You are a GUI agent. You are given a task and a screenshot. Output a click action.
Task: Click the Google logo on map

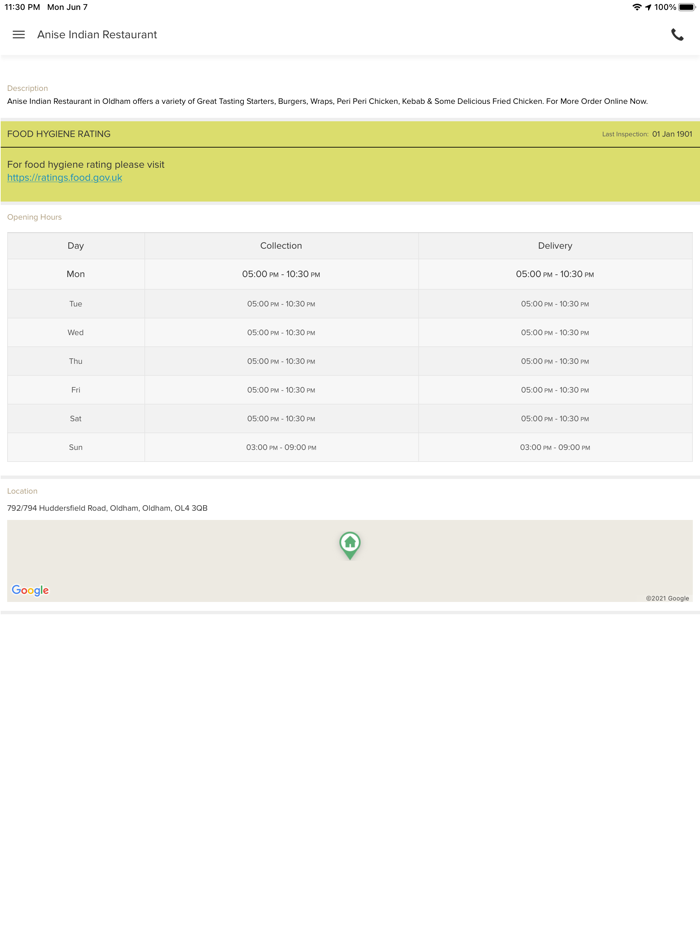tap(30, 590)
